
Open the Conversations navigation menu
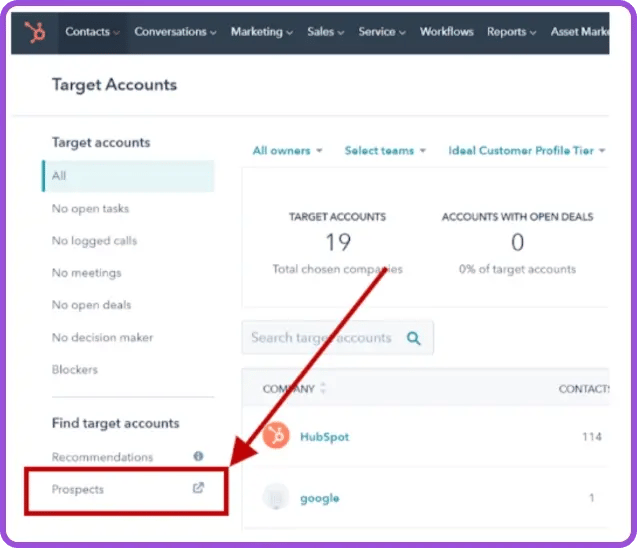tap(175, 32)
